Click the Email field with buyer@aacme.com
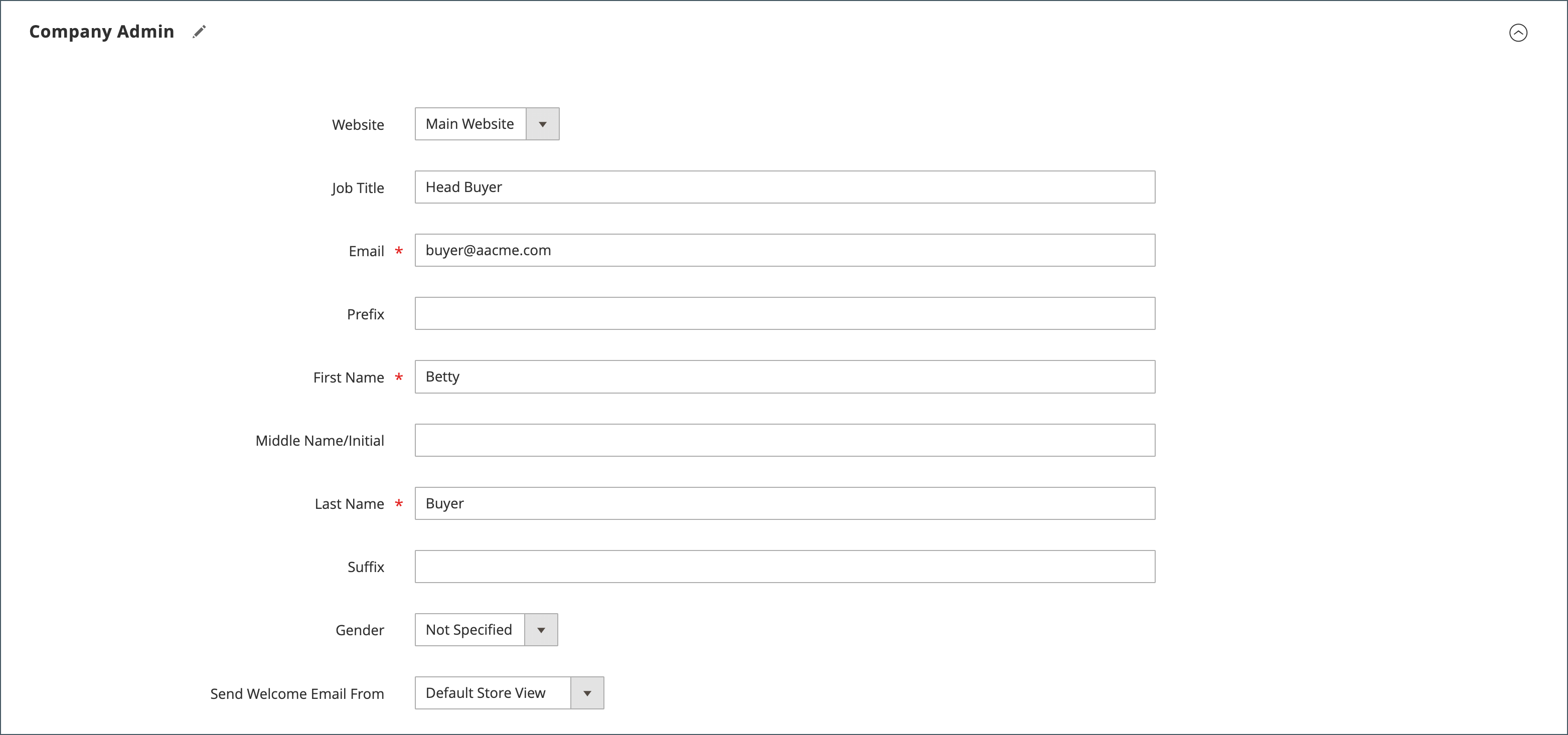 785,250
